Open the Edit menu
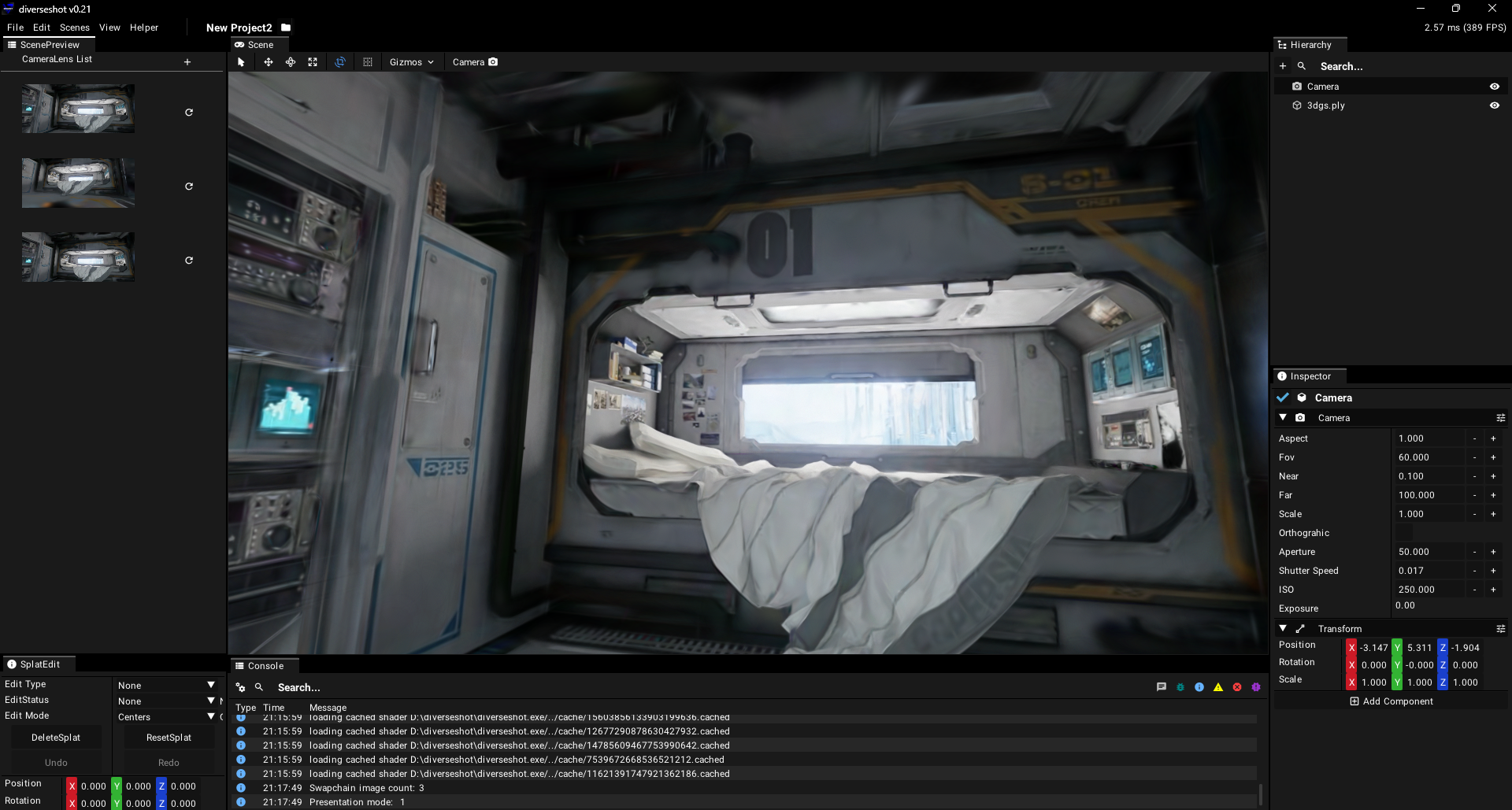The image size is (1512, 810). (42, 28)
